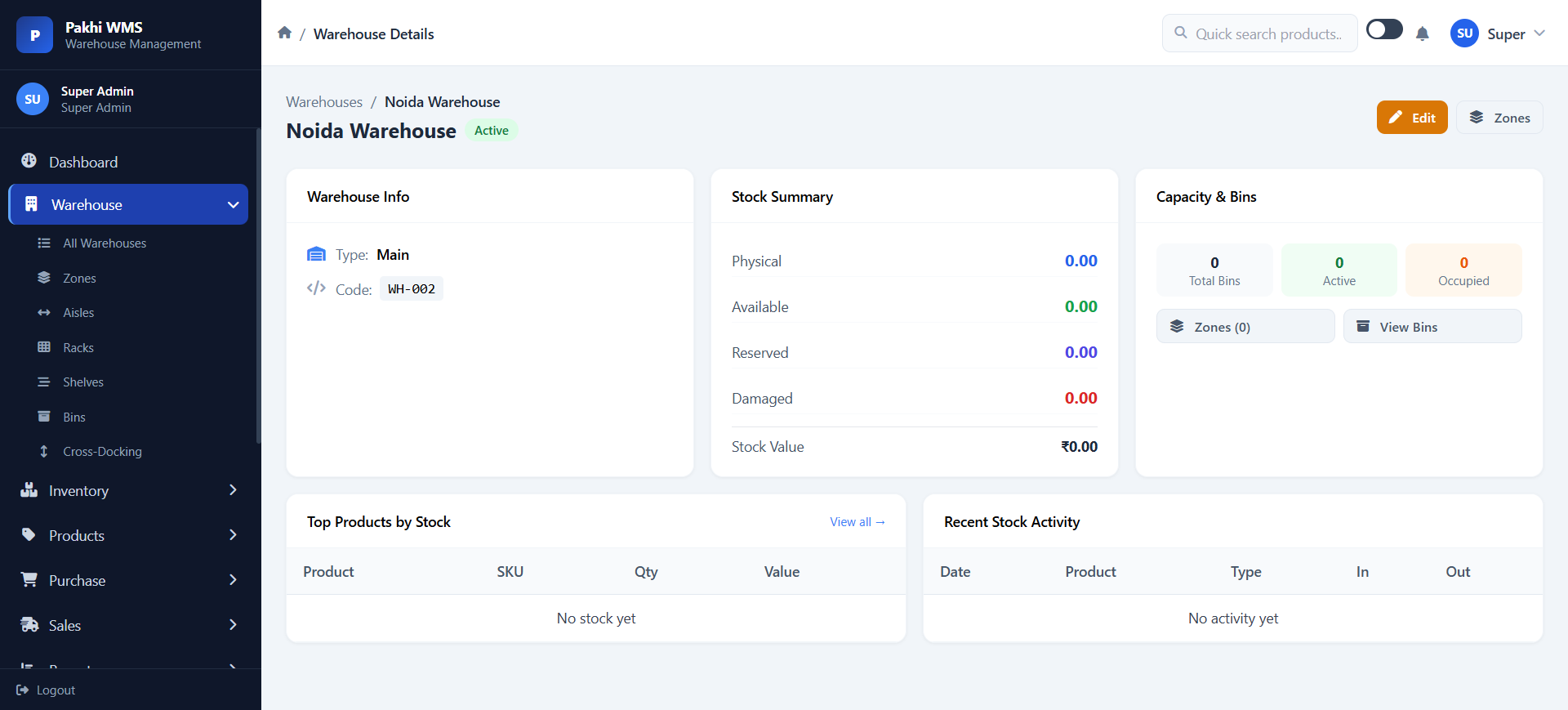
Task: Follow the View all link
Action: [857, 522]
